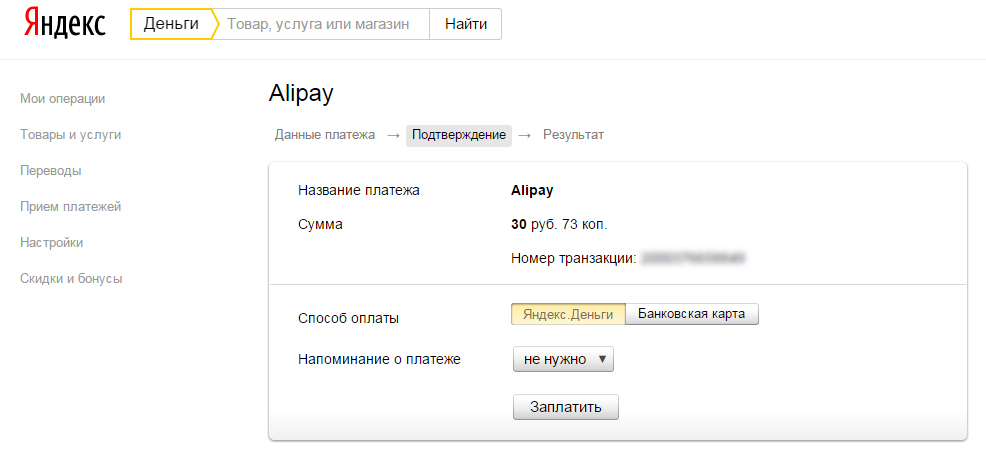Click the Сумма label
The image size is (986, 452).
pyautogui.click(x=320, y=224)
